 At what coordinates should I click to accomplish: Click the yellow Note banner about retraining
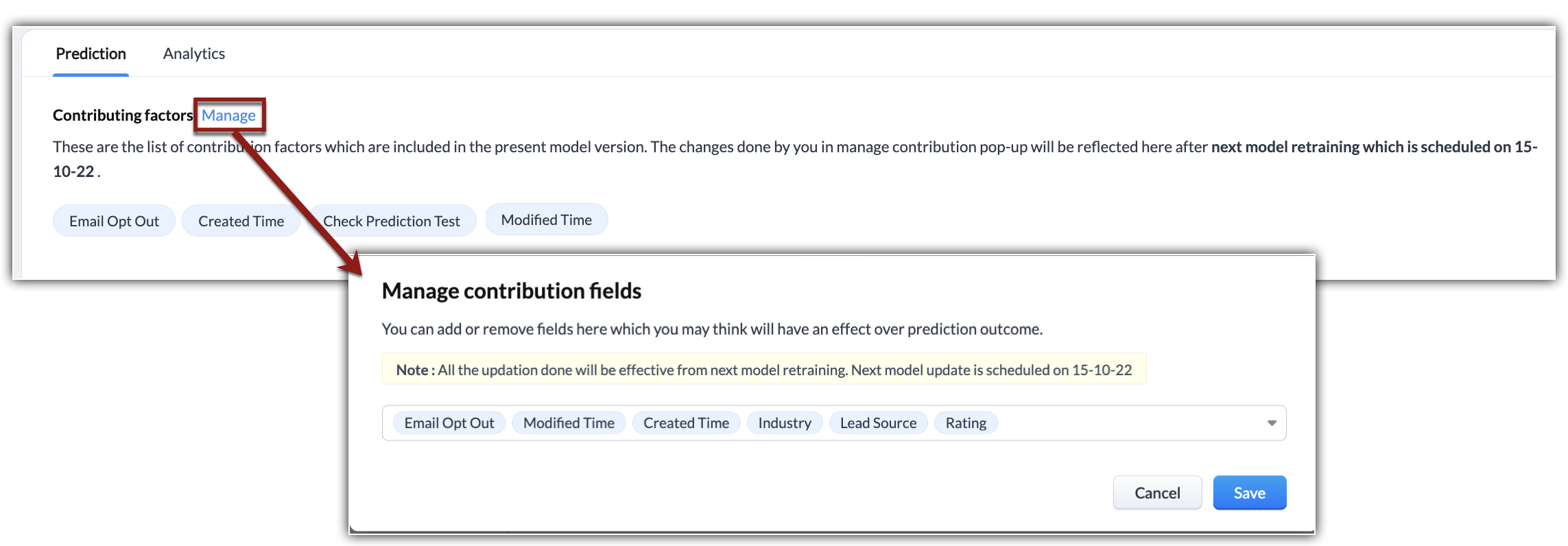pyautogui.click(x=763, y=370)
